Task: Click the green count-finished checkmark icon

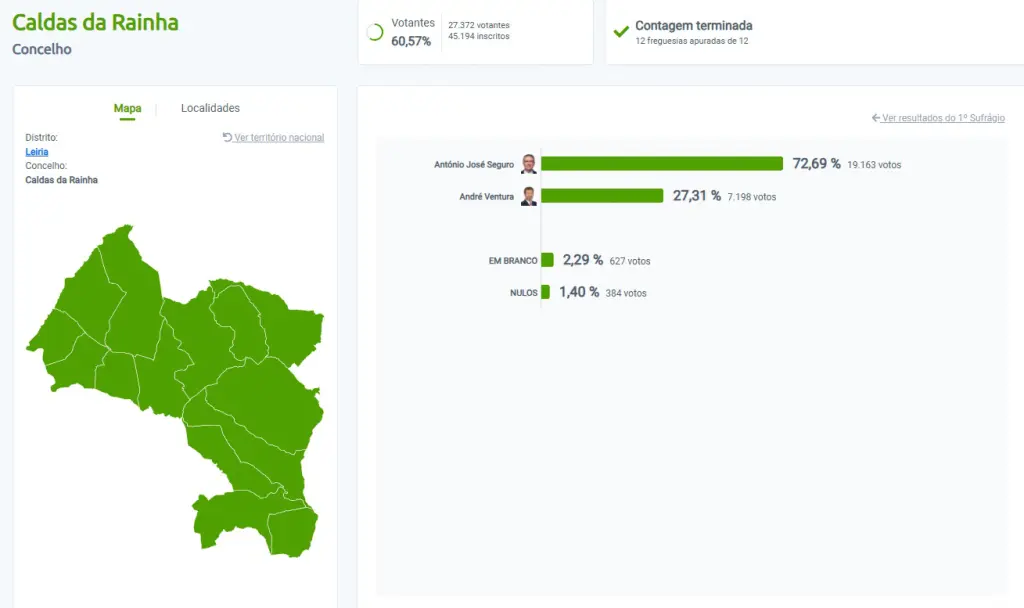Action: tap(621, 32)
